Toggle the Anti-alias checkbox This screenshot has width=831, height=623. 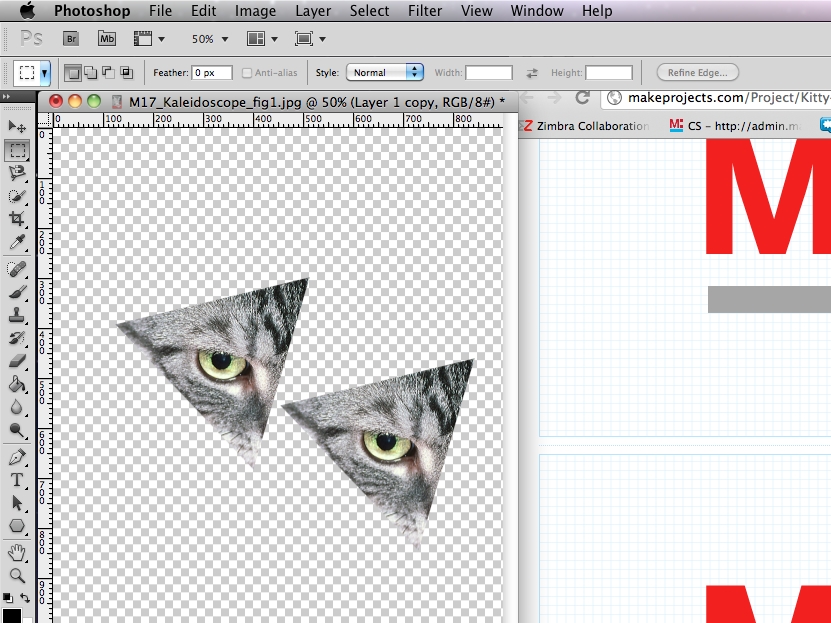tap(246, 73)
